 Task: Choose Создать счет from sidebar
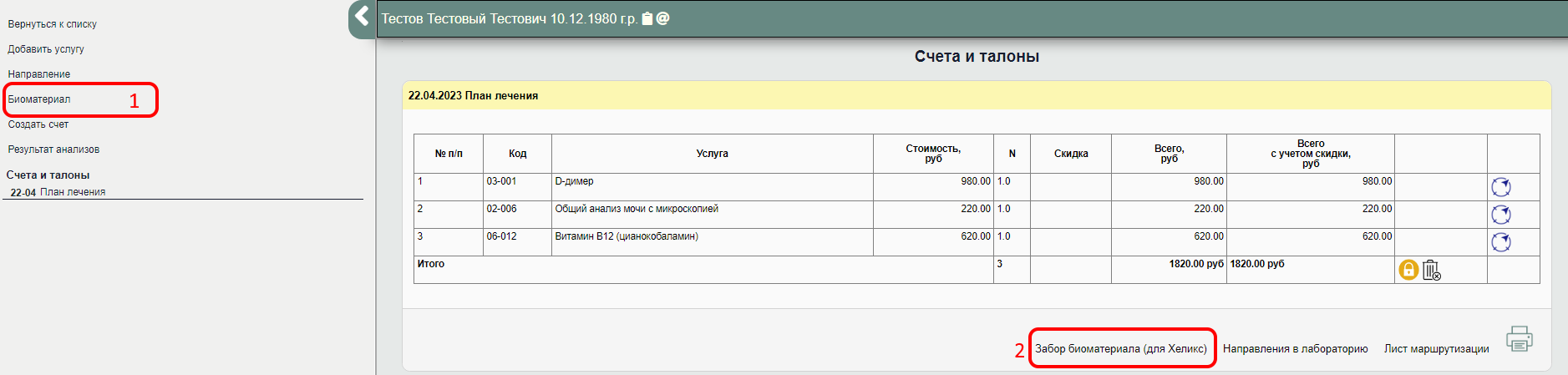[x=38, y=124]
